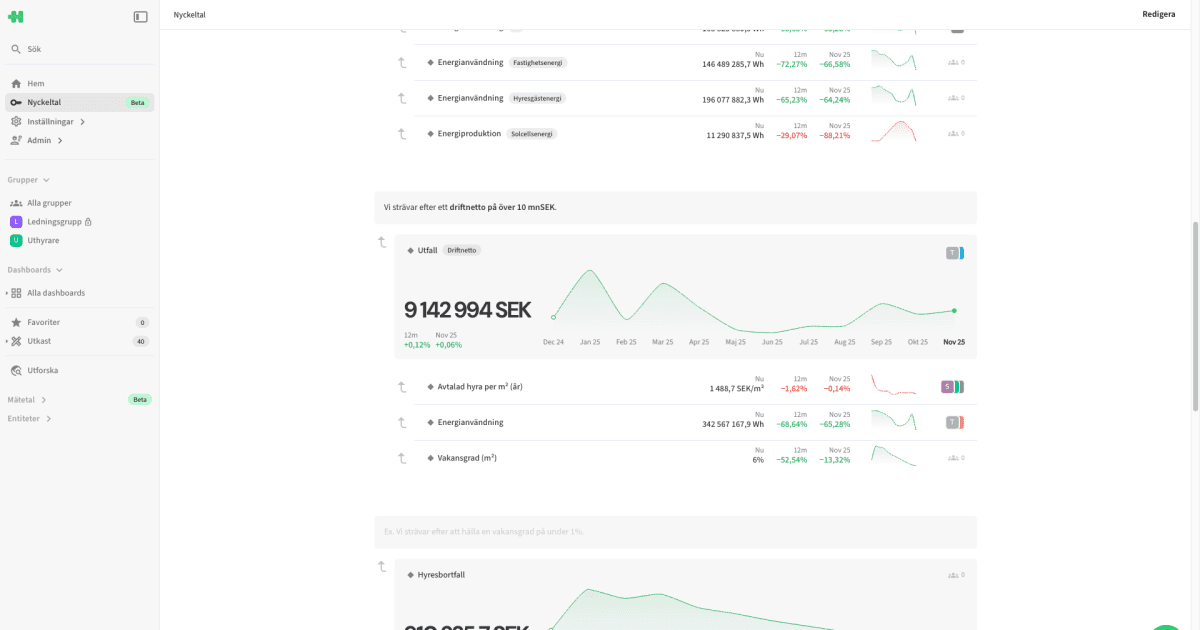Select the Utforska compass icon
Viewport: 1200px width, 630px height.
pyautogui.click(x=17, y=370)
